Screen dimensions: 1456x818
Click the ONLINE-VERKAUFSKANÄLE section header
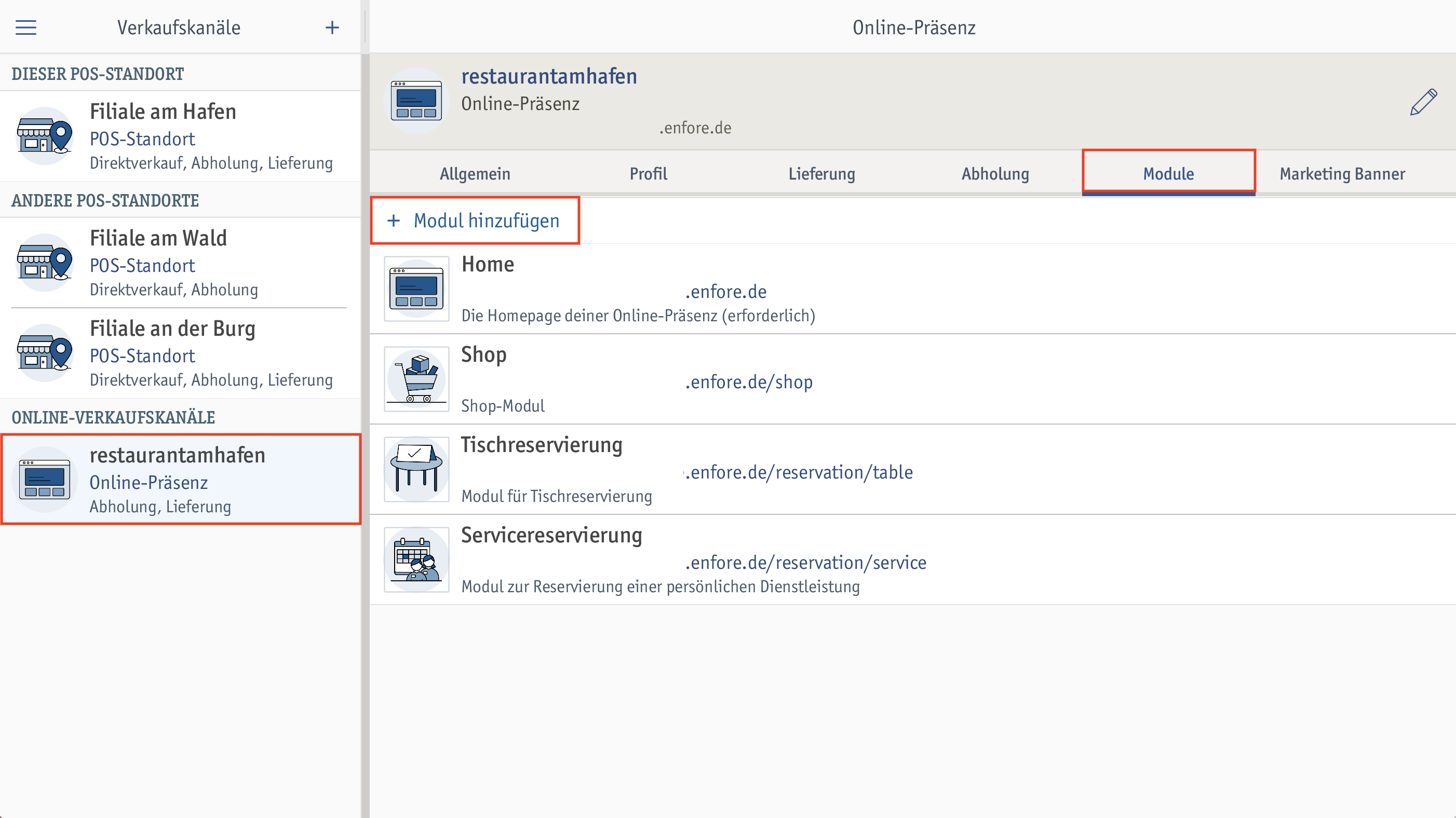113,417
